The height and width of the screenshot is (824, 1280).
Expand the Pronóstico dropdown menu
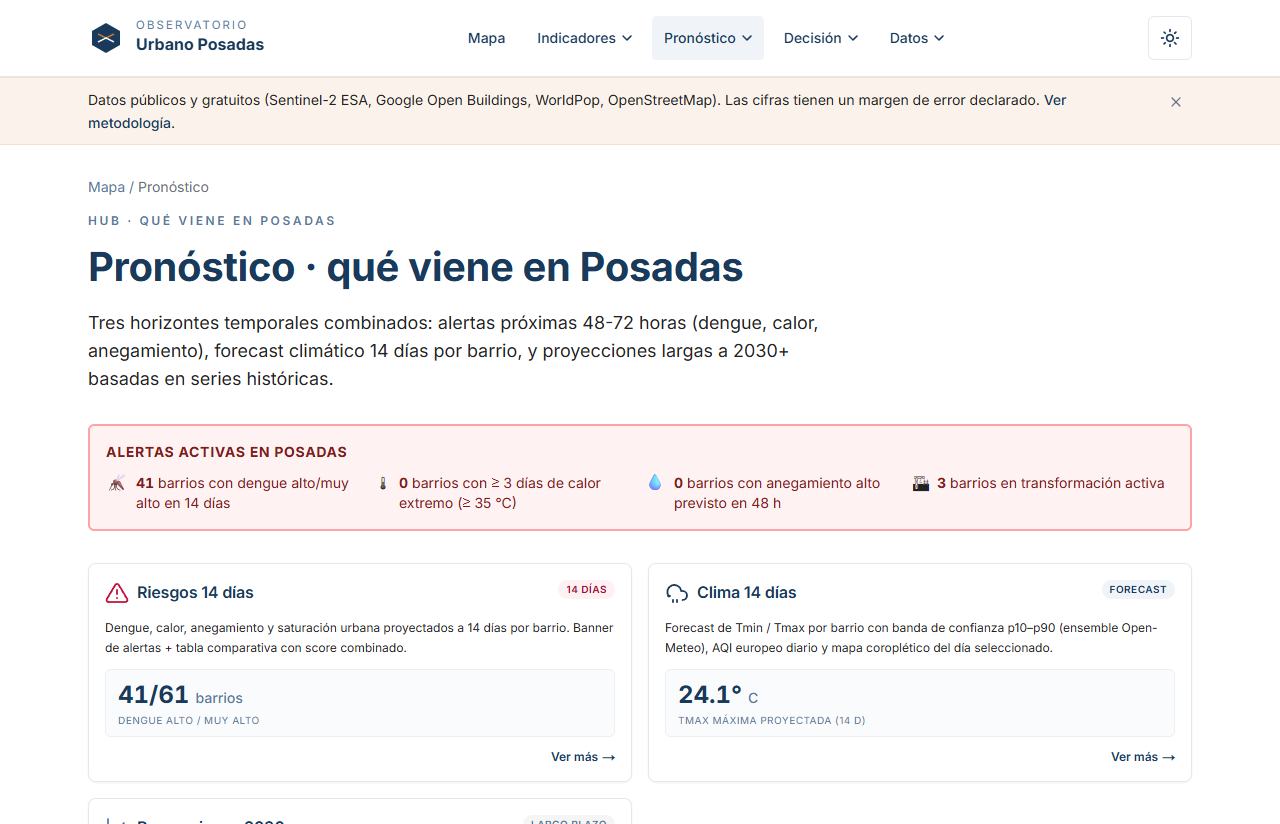click(708, 38)
